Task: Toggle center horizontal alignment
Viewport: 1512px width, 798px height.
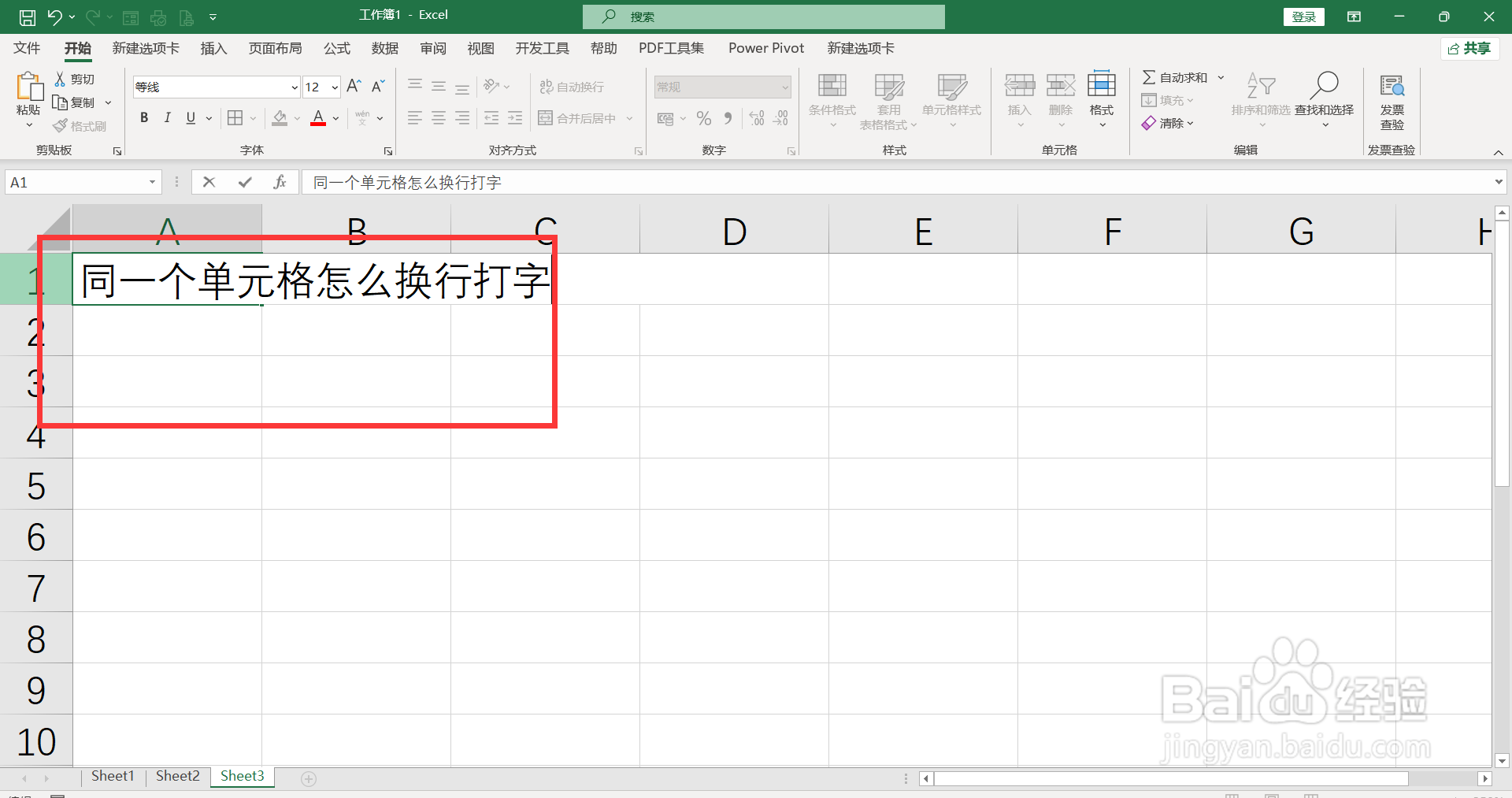Action: coord(439,118)
